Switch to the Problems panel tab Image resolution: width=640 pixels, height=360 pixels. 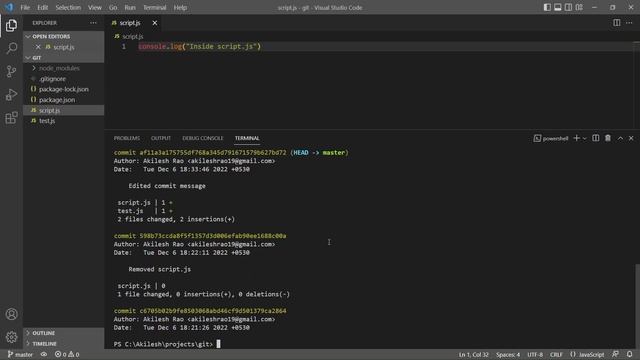tap(127, 138)
